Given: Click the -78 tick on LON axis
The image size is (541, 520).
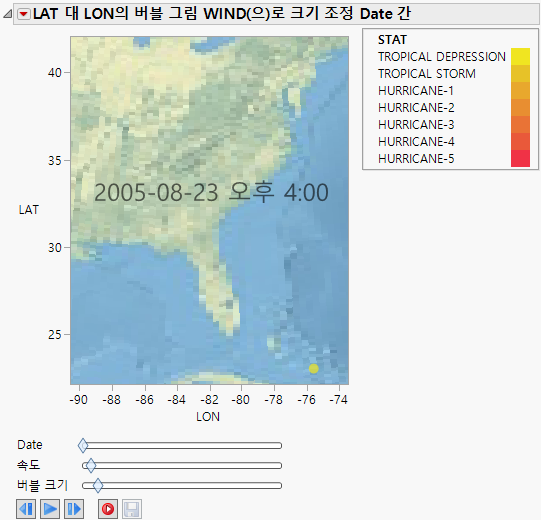Looking at the screenshot, I should coord(274,400).
